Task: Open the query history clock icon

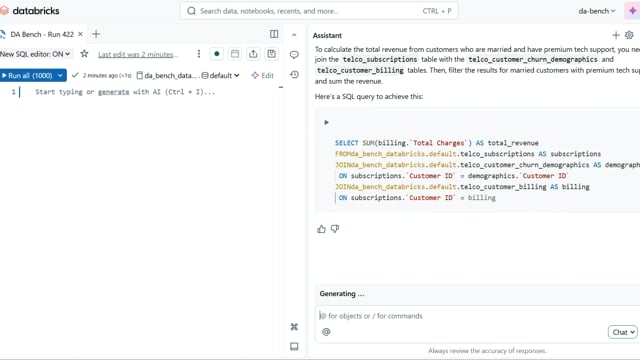Action: [x=294, y=74]
